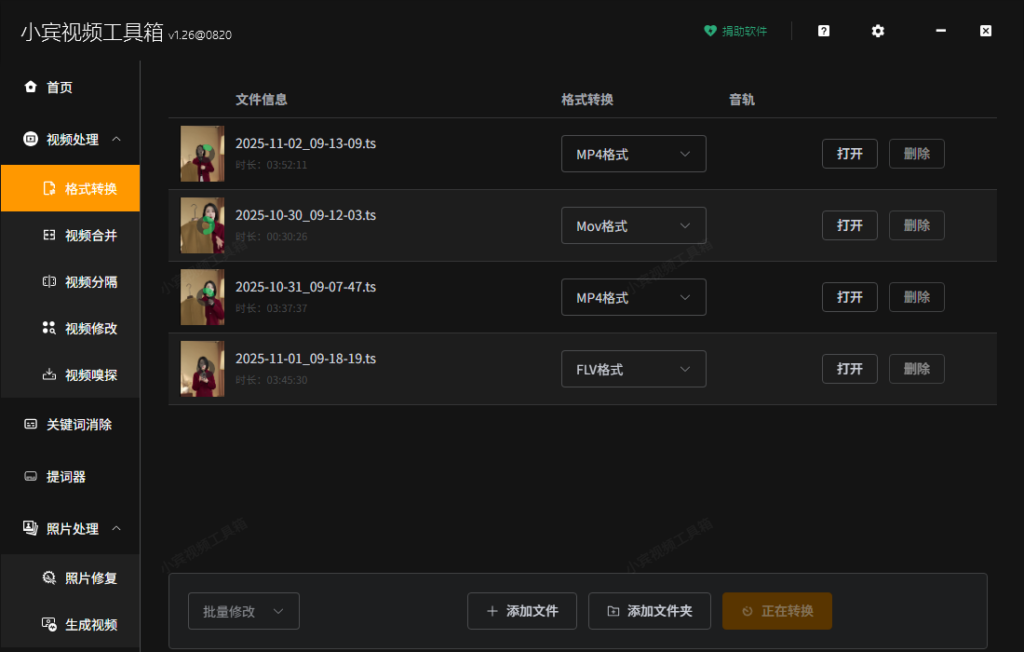Open the settings gear icon

(x=877, y=31)
